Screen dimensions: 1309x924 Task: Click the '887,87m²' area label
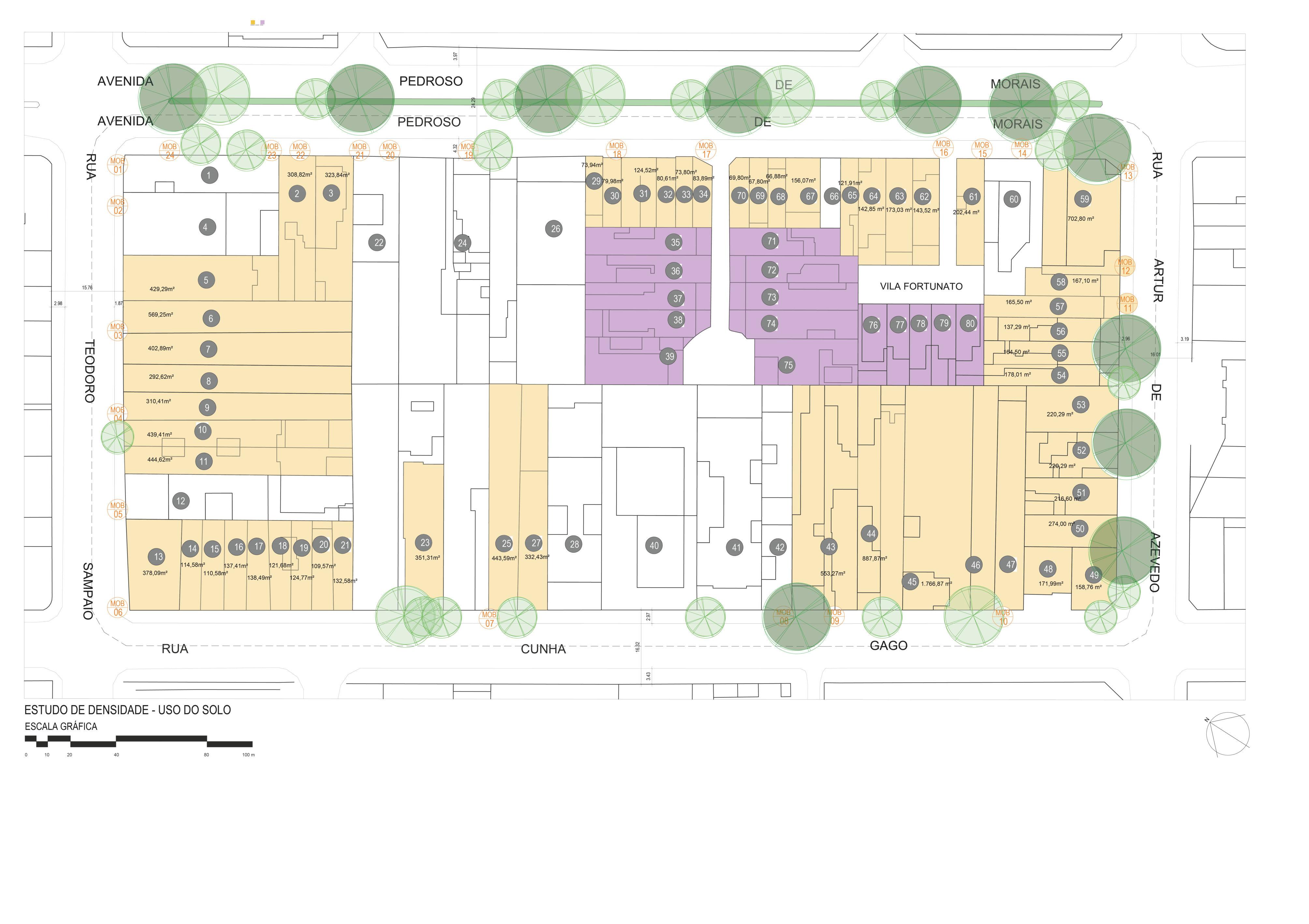coord(875,559)
